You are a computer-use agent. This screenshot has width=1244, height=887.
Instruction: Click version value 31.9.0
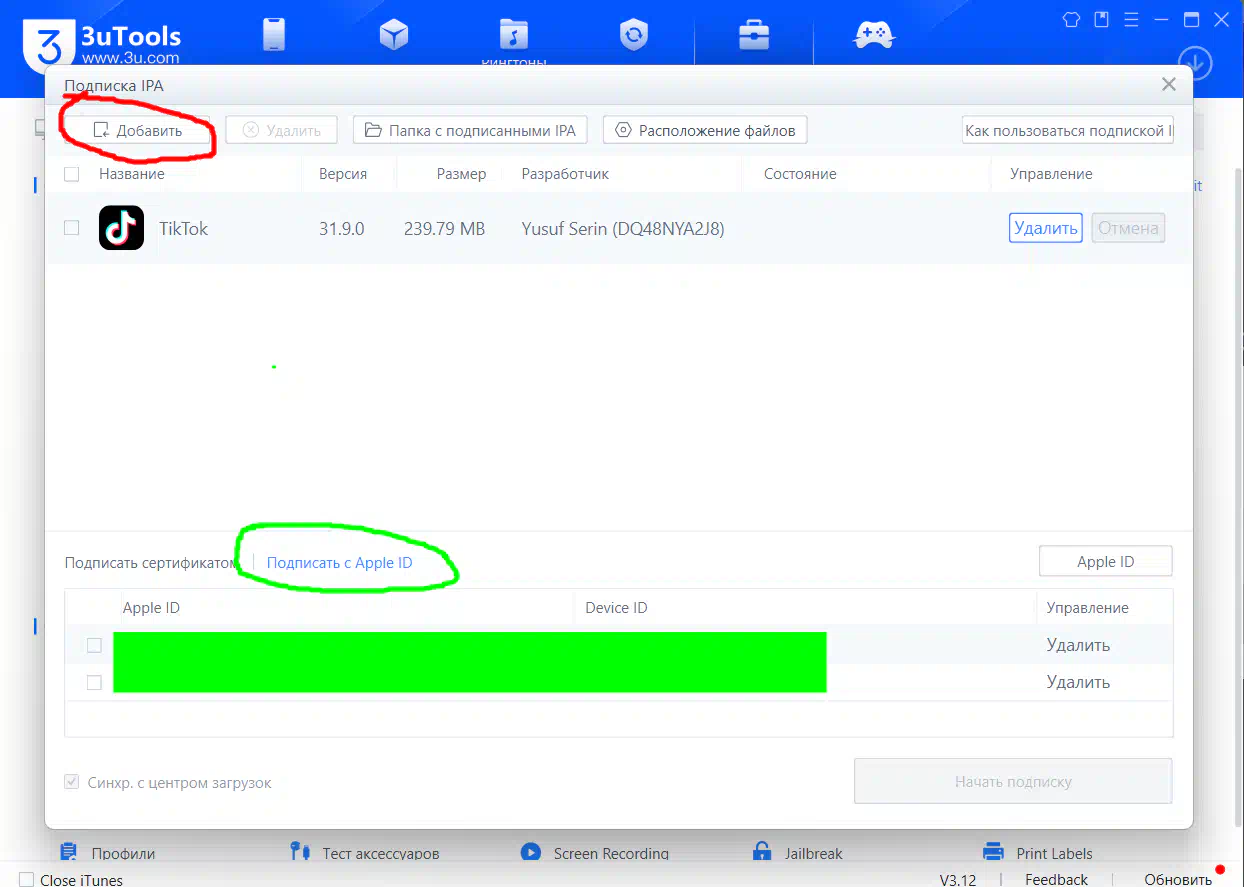(x=342, y=228)
